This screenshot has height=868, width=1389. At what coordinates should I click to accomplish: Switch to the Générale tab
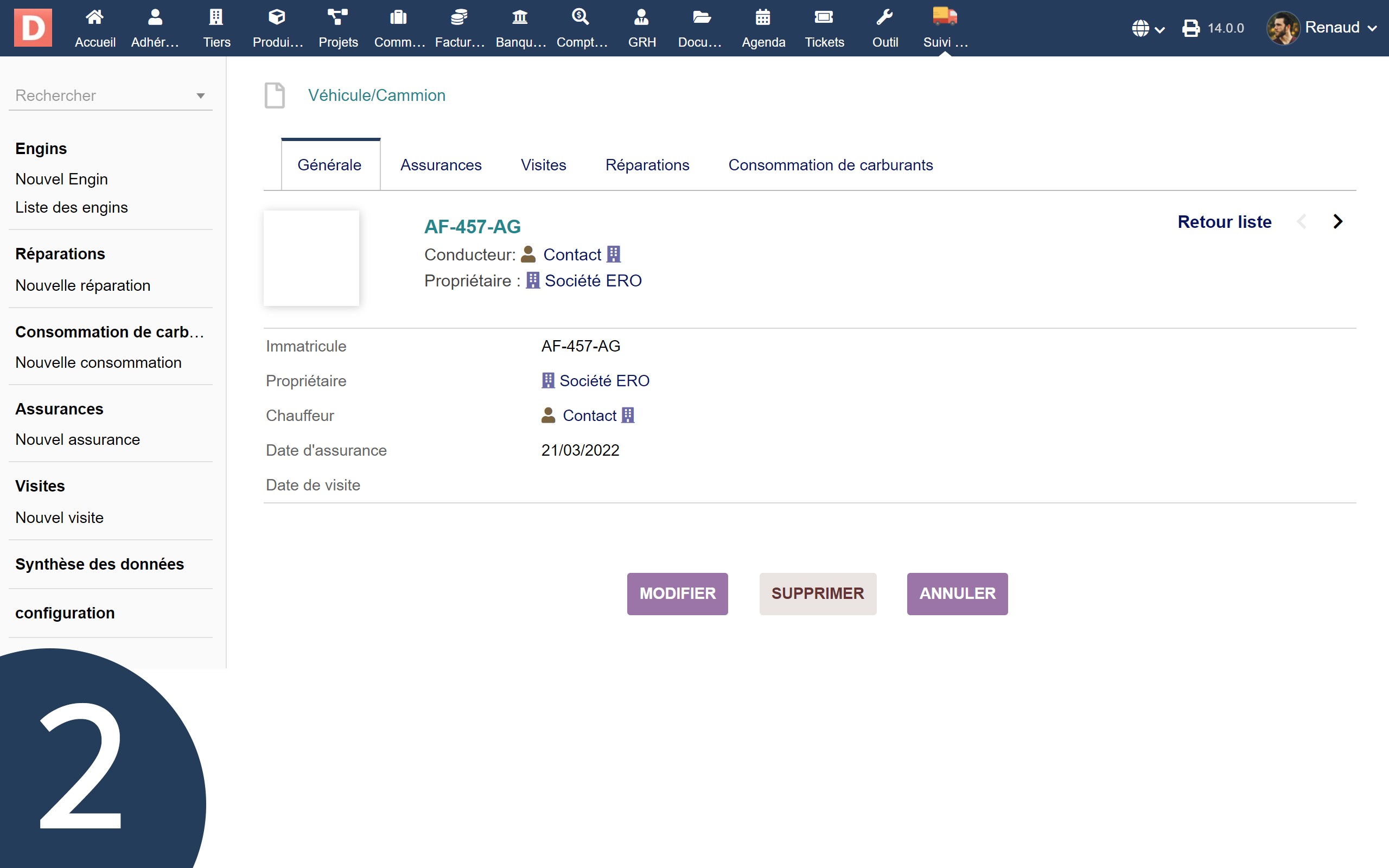(x=330, y=165)
